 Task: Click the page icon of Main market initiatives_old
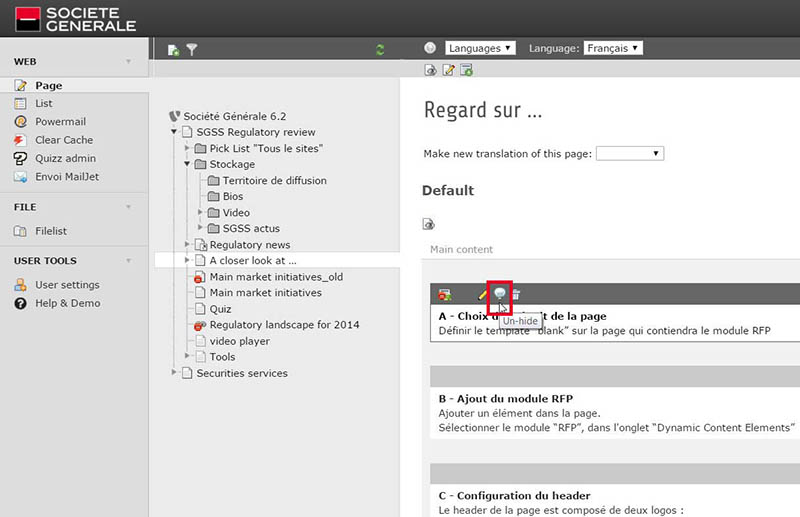point(199,277)
